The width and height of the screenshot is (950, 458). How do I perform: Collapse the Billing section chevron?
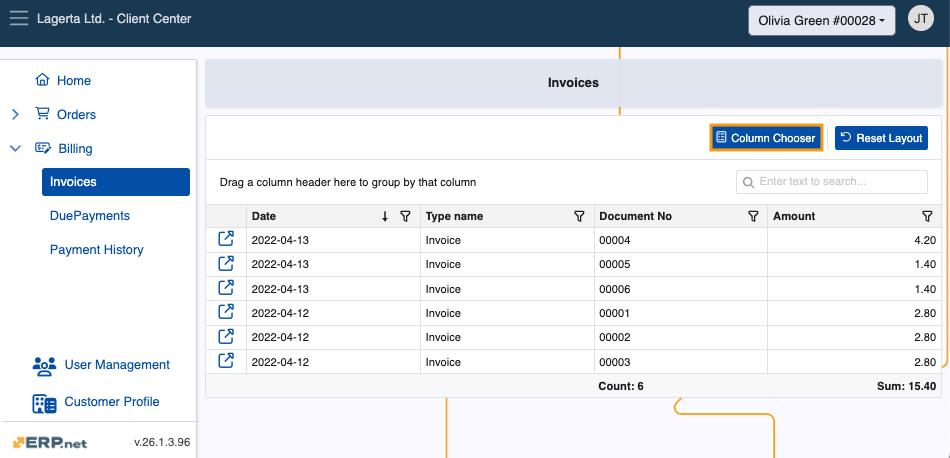click(16, 148)
